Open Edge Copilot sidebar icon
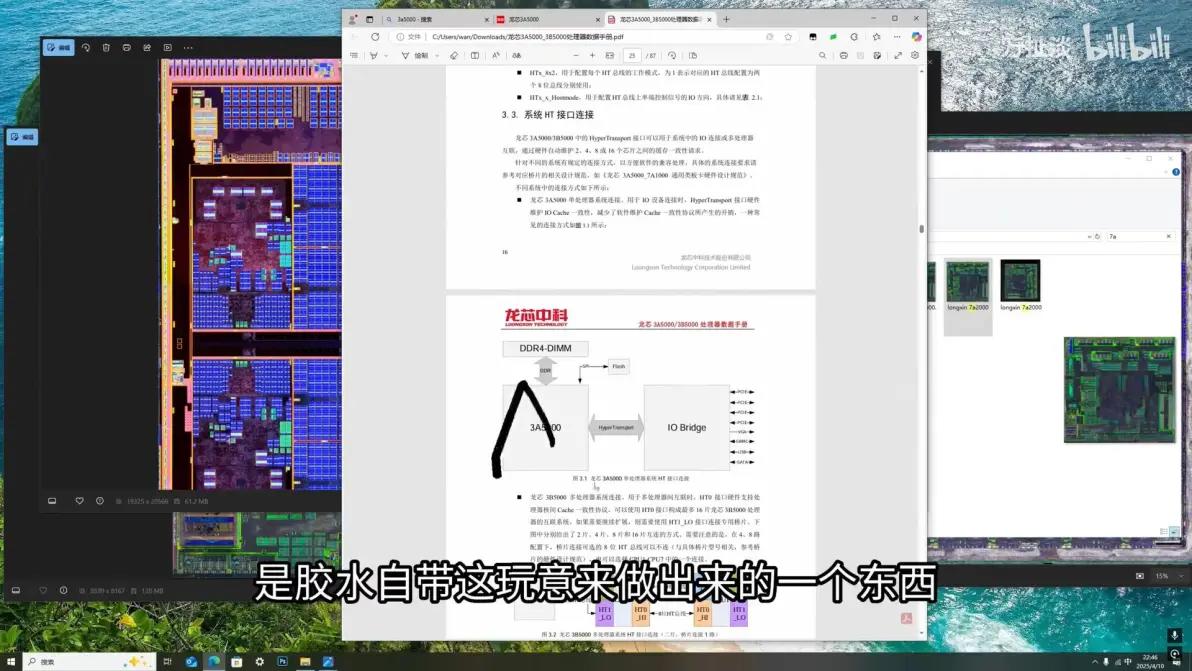The height and width of the screenshot is (671, 1192). pyautogui.click(x=917, y=36)
